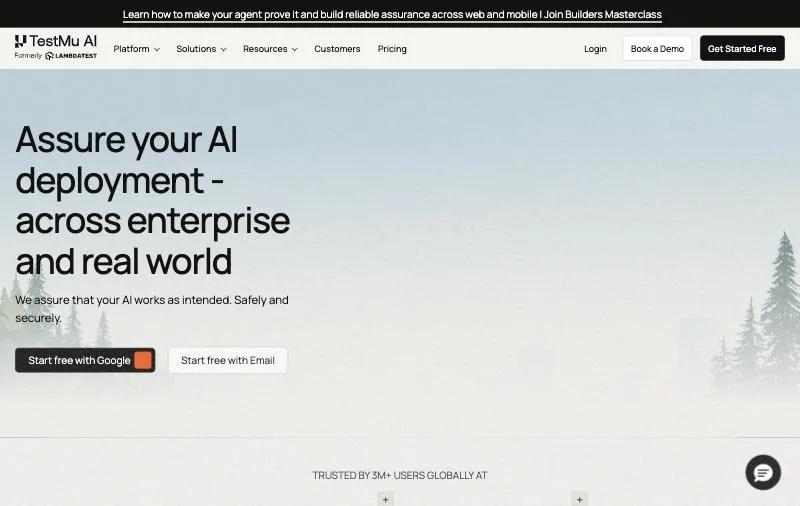Expand the Solutions menu
The image size is (800, 506).
coord(201,49)
